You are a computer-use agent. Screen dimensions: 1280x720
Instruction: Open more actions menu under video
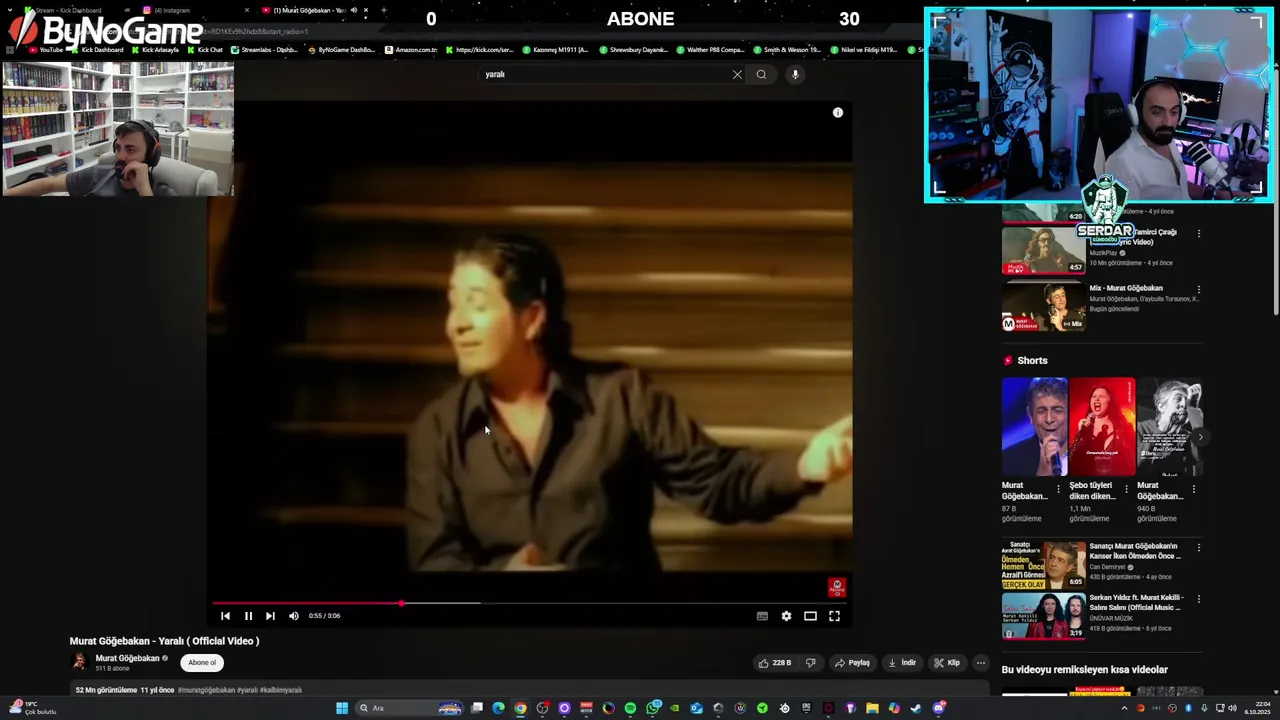click(x=981, y=663)
